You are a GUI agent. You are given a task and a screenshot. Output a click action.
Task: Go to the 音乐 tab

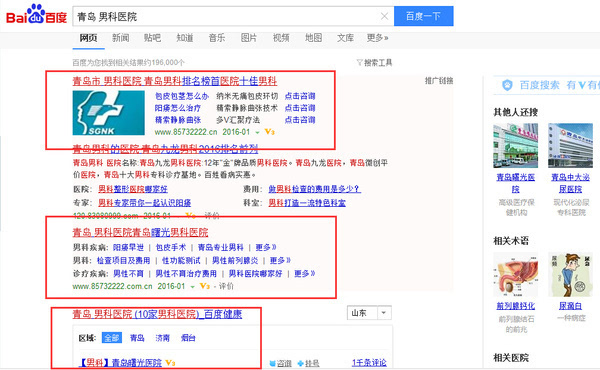(x=217, y=38)
